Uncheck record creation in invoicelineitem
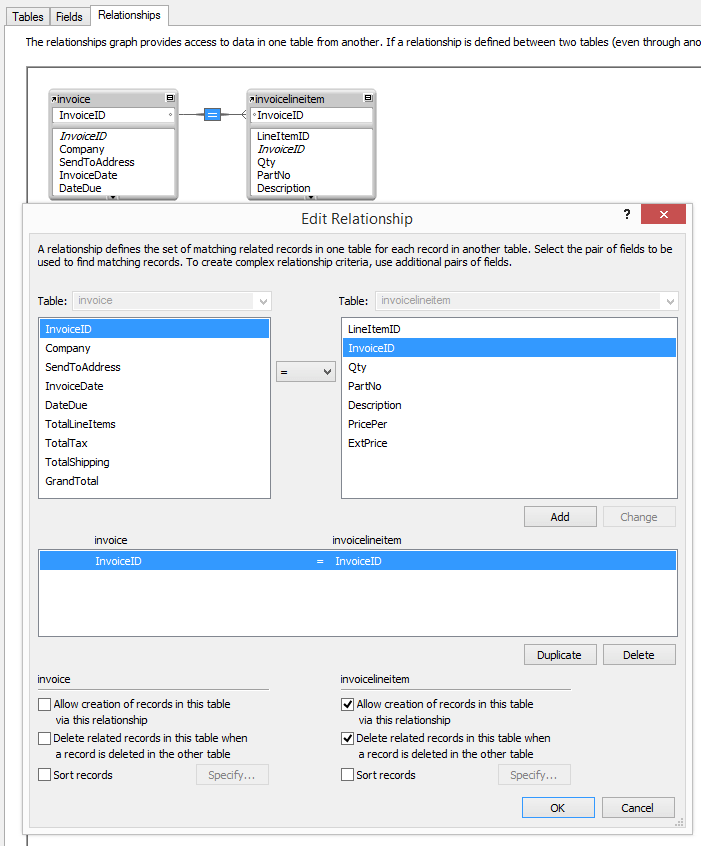Viewport: 701px width, 846px height. [348, 704]
